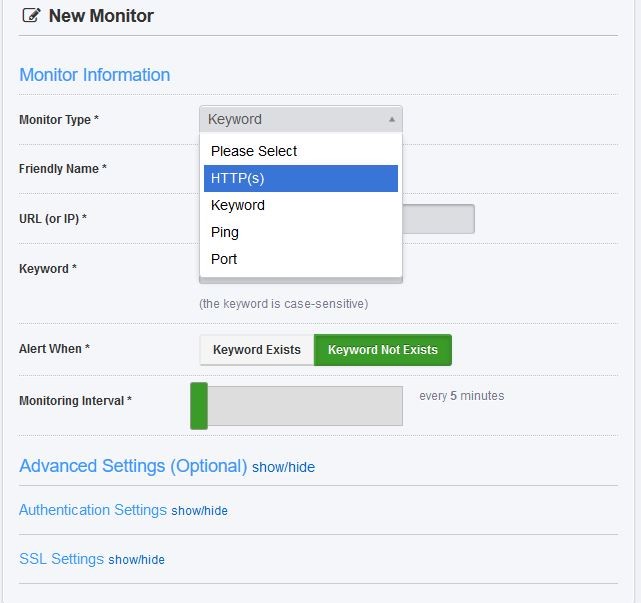641x603 pixels.
Task: Expand Authentication Settings via show/hide
Action: pos(199,511)
